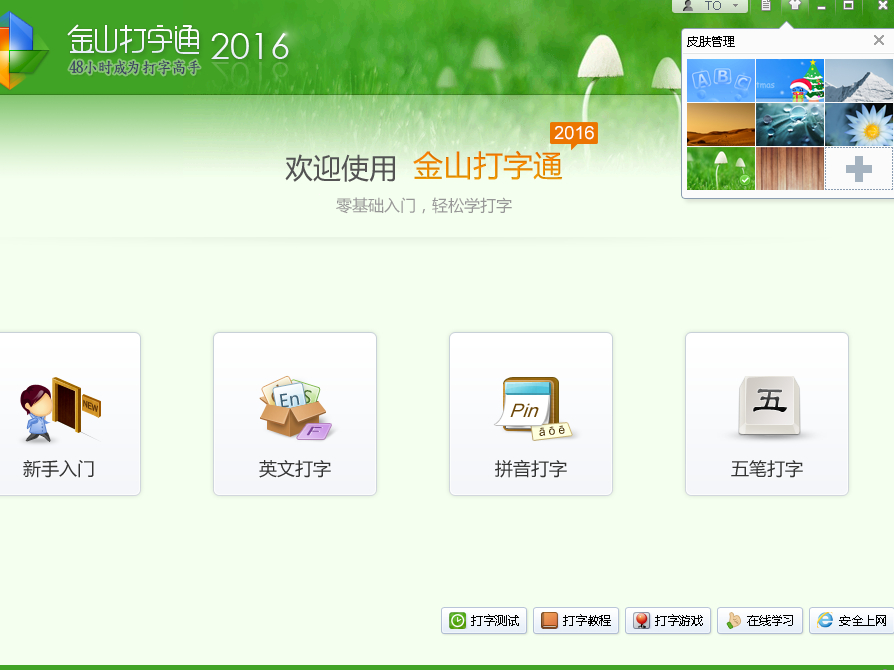Open the TO user account dropdown
The width and height of the screenshot is (894, 670).
point(710,6)
